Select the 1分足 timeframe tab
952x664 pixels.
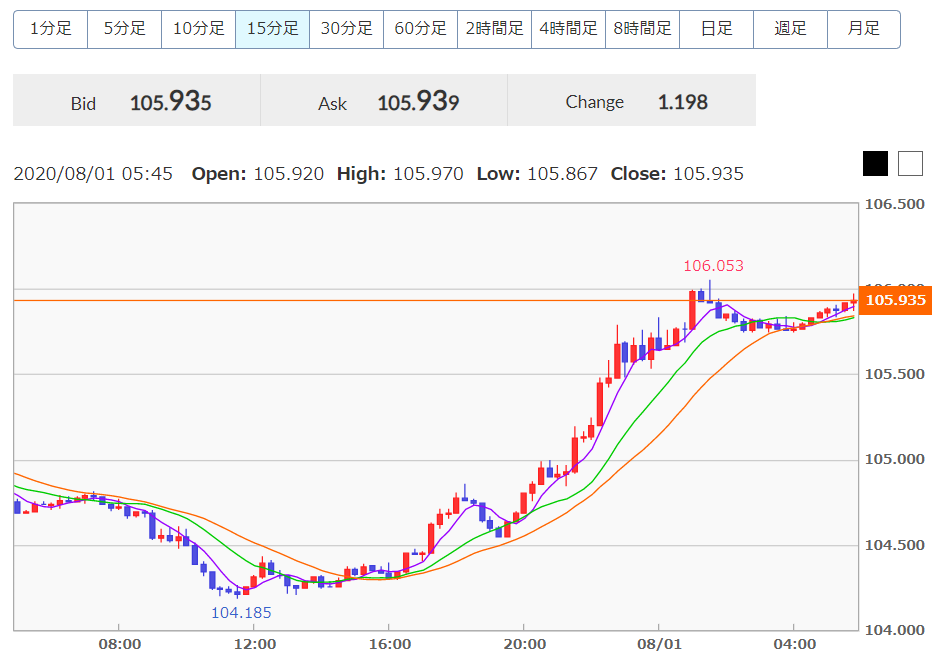(51, 29)
